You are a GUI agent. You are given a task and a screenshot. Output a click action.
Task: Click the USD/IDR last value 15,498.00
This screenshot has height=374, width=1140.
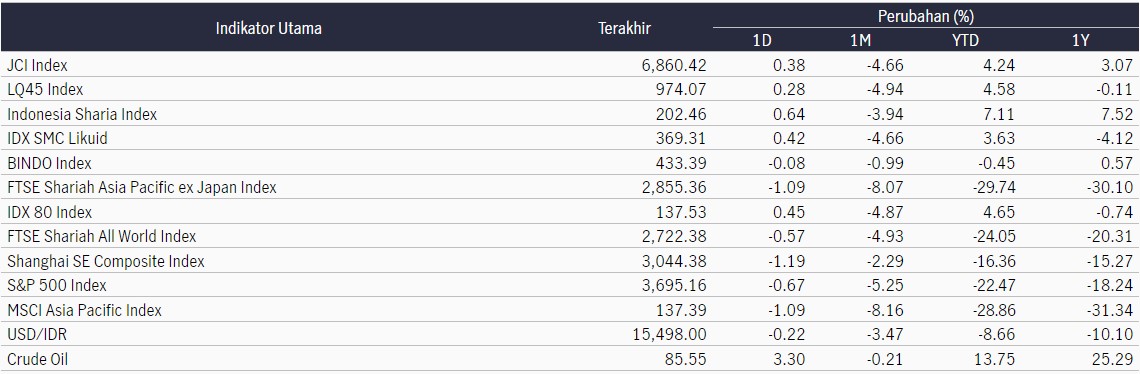coord(670,335)
